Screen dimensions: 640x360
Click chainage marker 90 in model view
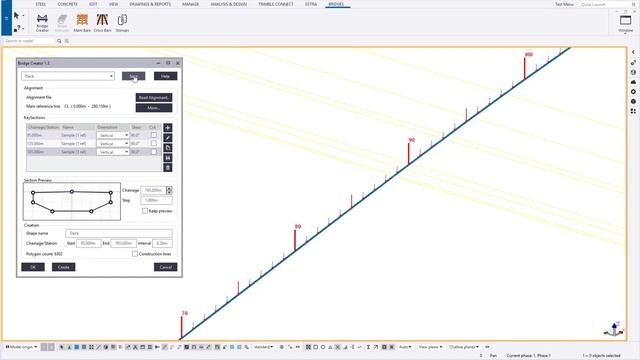411,140
